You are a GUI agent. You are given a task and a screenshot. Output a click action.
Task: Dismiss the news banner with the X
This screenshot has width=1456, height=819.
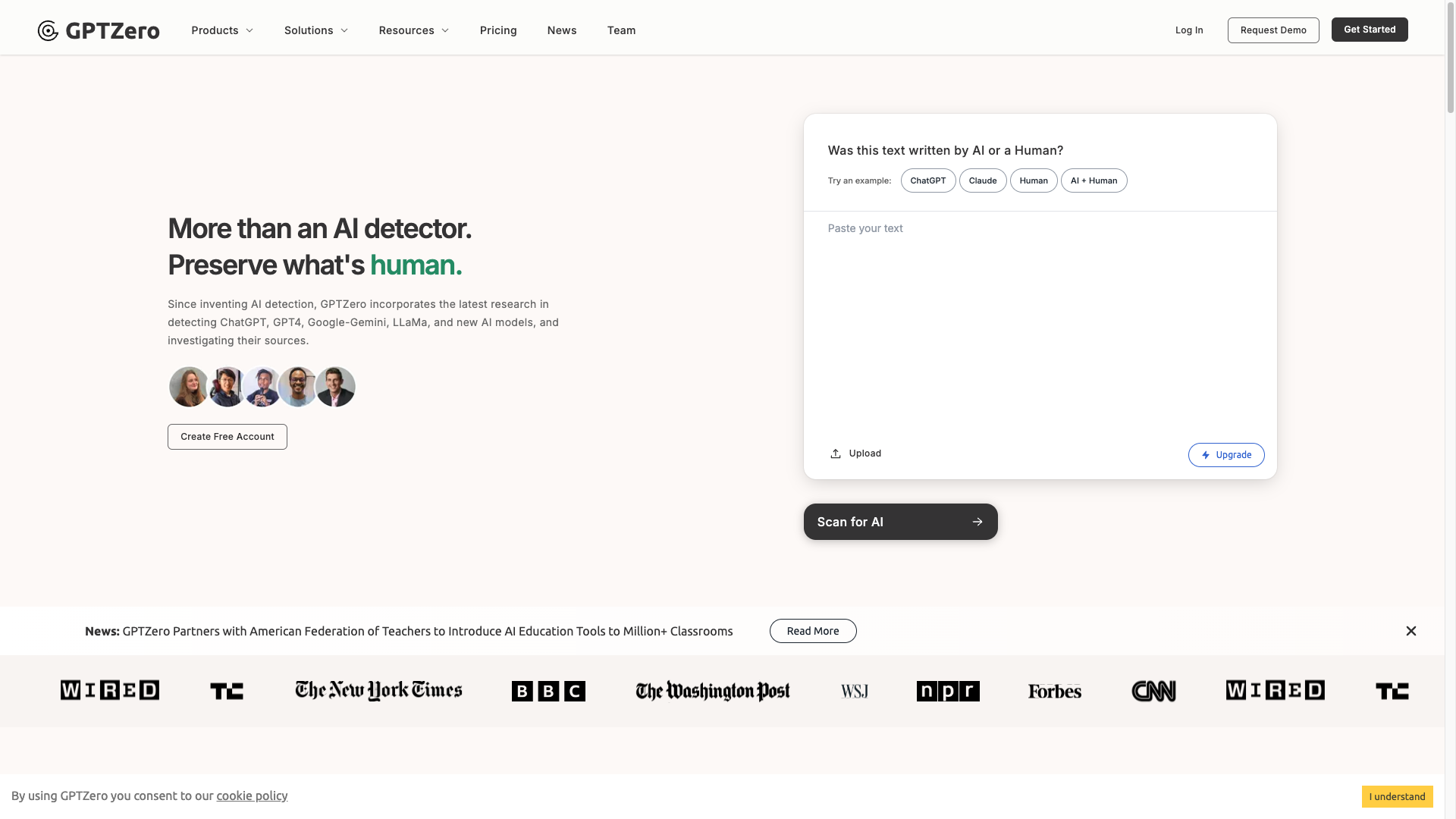(x=1411, y=631)
